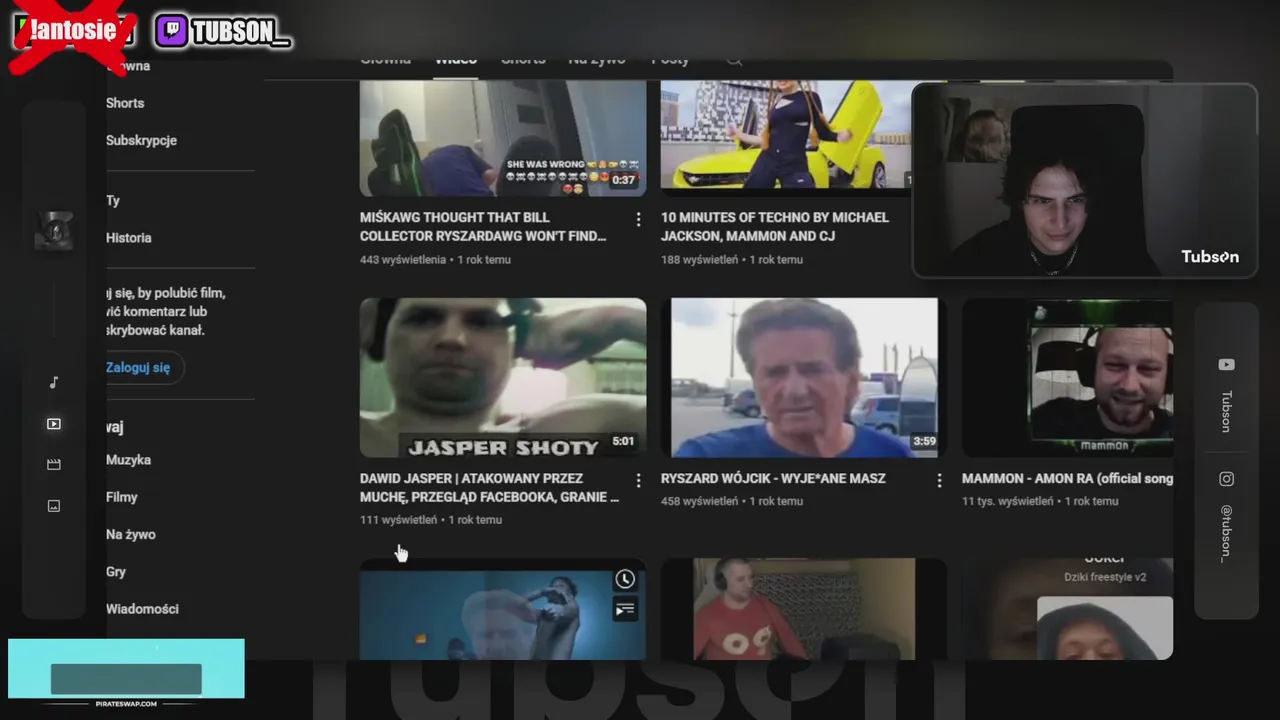
Task: Play the mammon streamer thumbnail
Action: tap(1067, 378)
